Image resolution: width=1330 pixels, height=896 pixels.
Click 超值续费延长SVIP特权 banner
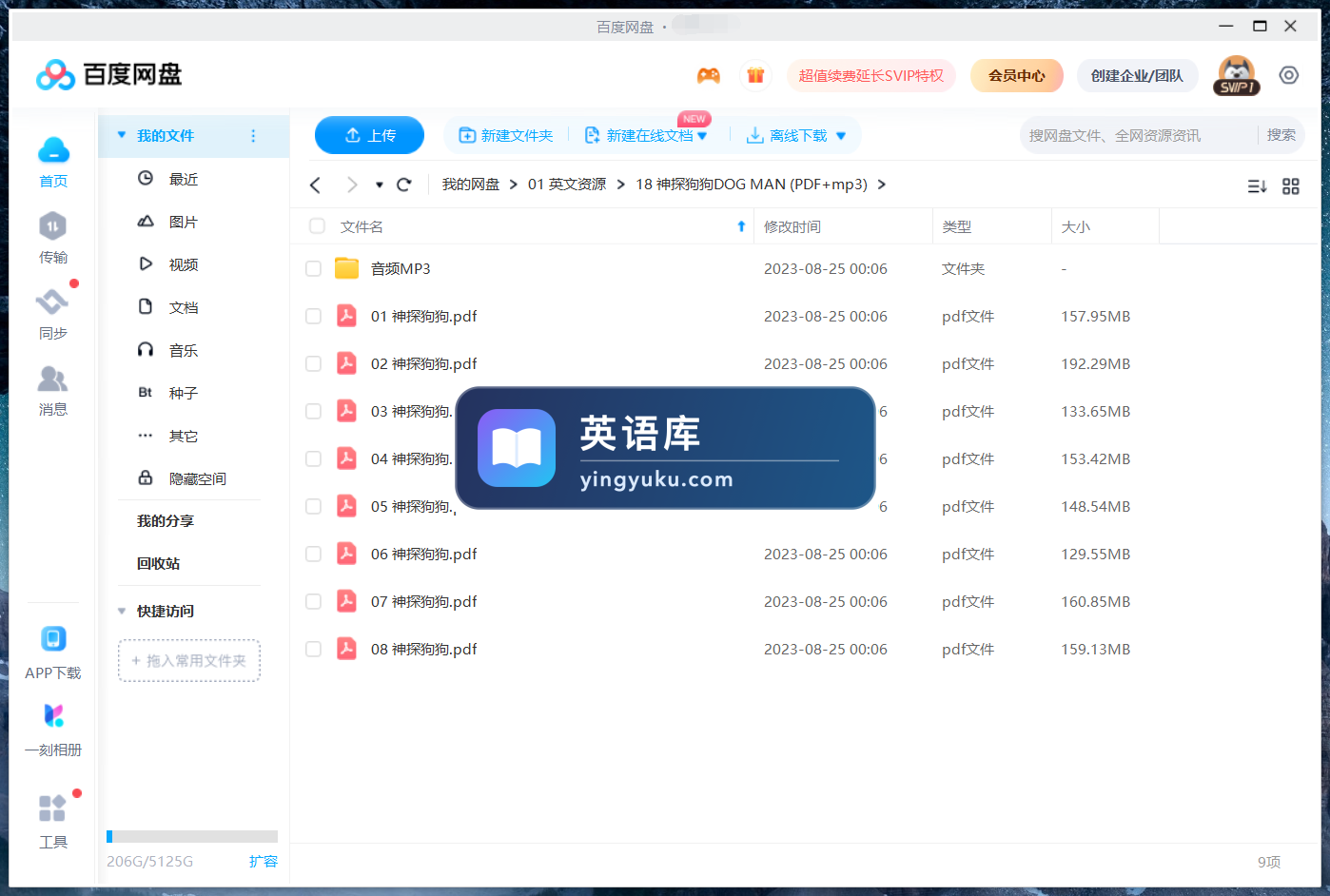tap(870, 76)
